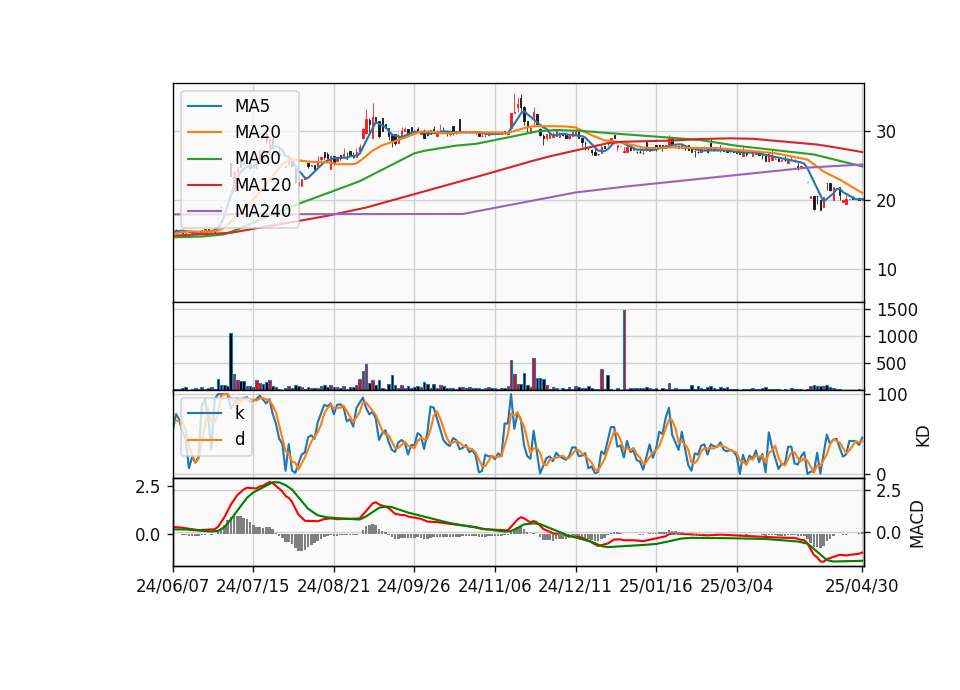The image size is (960, 690).
Task: Click the 24/08/21 date axis label
Action: pos(334,586)
